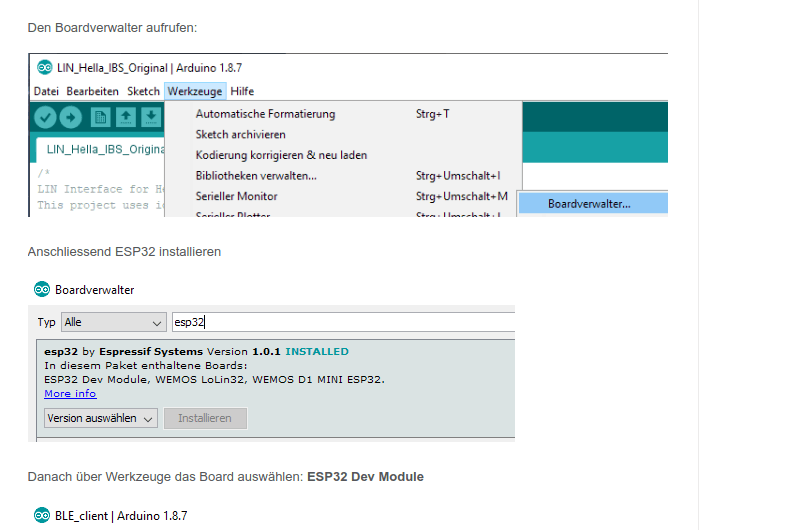Click 'LIN Interface for' code comment line
The width and height of the screenshot is (810, 530).
[x=101, y=189]
